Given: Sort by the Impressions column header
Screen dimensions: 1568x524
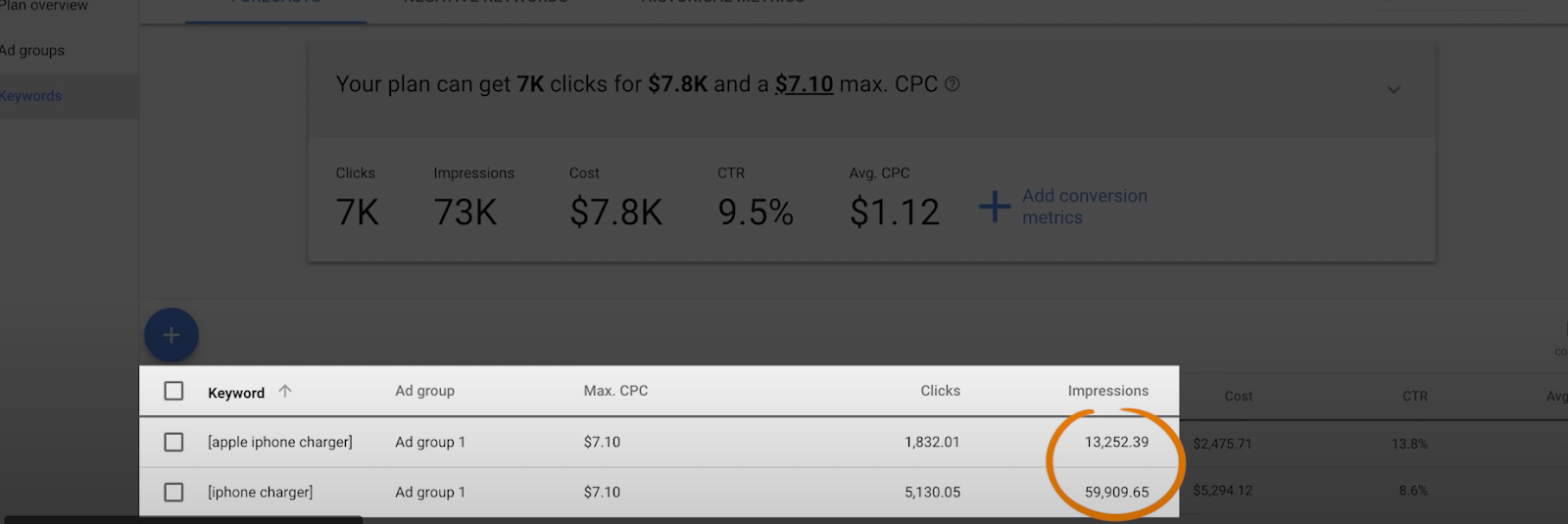Looking at the screenshot, I should click(x=1107, y=391).
